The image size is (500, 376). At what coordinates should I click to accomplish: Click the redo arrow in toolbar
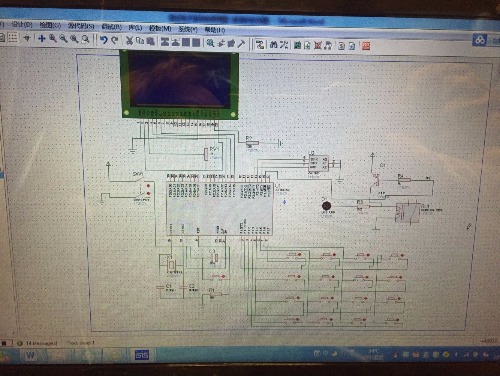click(x=115, y=40)
